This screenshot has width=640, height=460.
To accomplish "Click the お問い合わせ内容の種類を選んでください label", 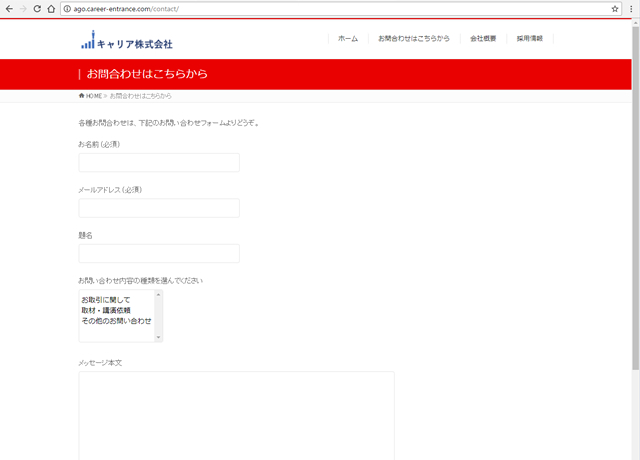I will [140, 280].
